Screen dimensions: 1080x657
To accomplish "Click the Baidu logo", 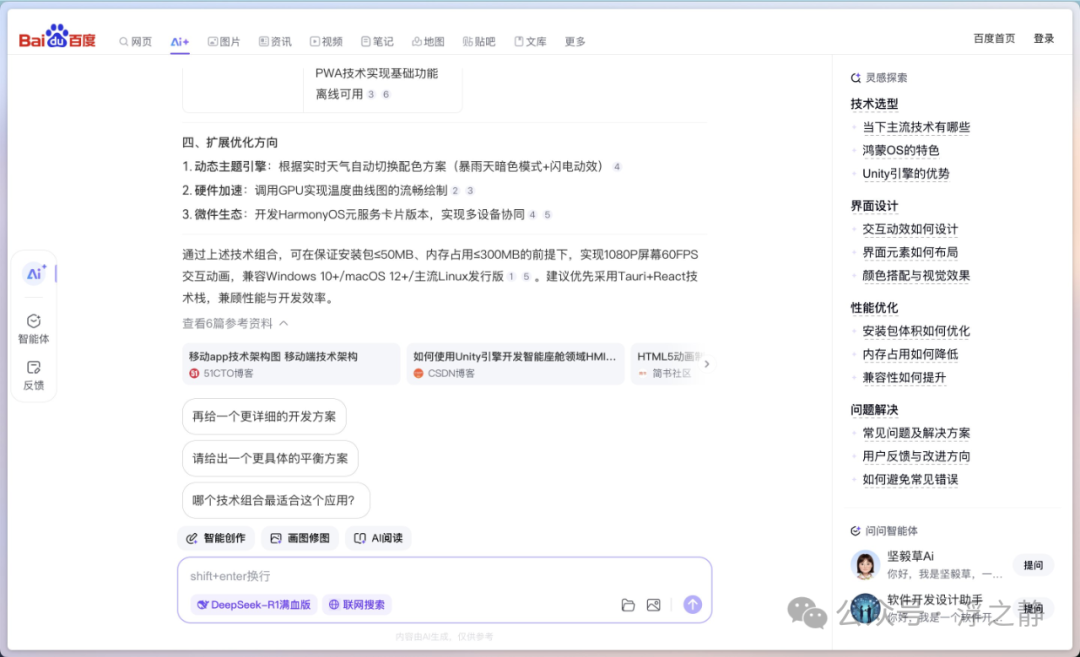I will click(57, 37).
